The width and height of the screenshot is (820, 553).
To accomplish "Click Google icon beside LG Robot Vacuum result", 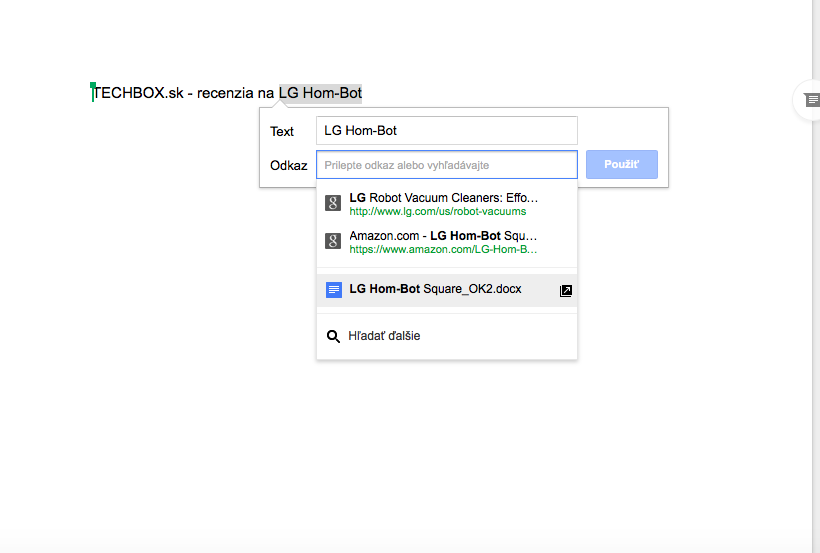I will (x=333, y=202).
